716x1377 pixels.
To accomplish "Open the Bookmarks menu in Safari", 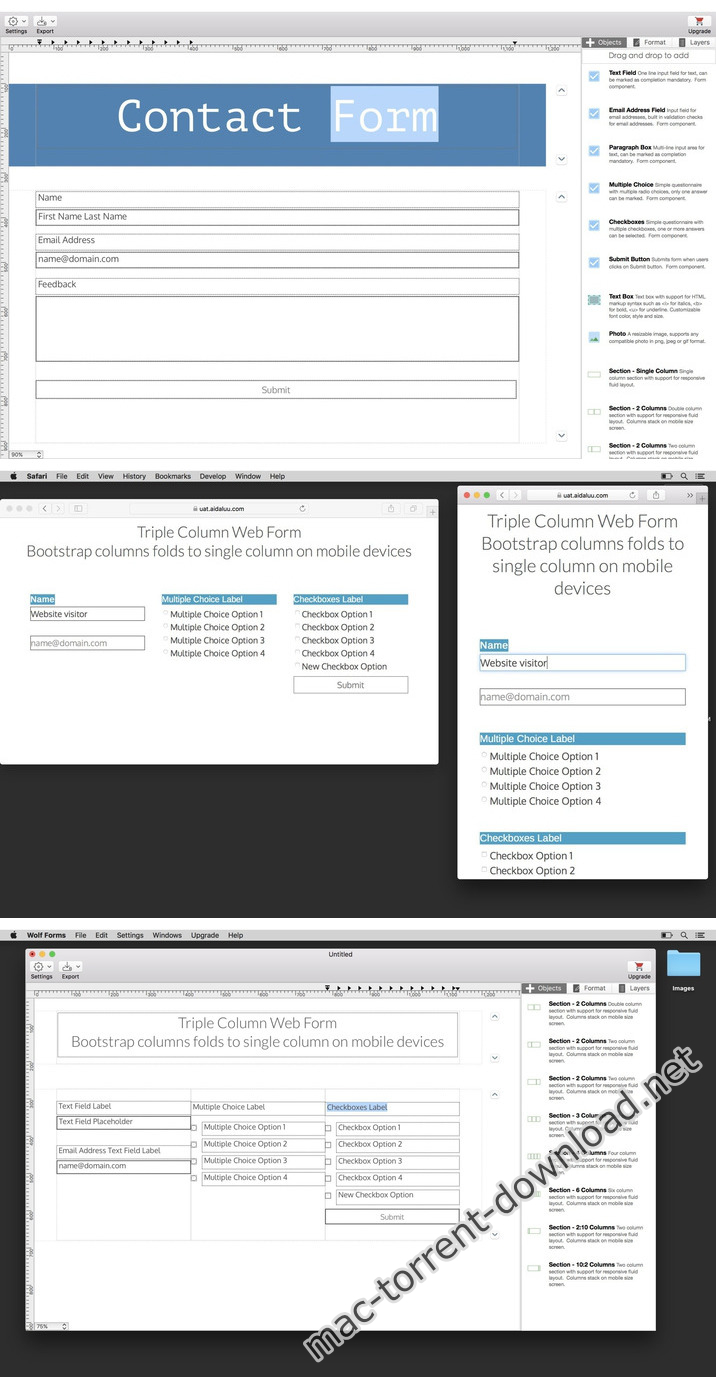I will 172,476.
